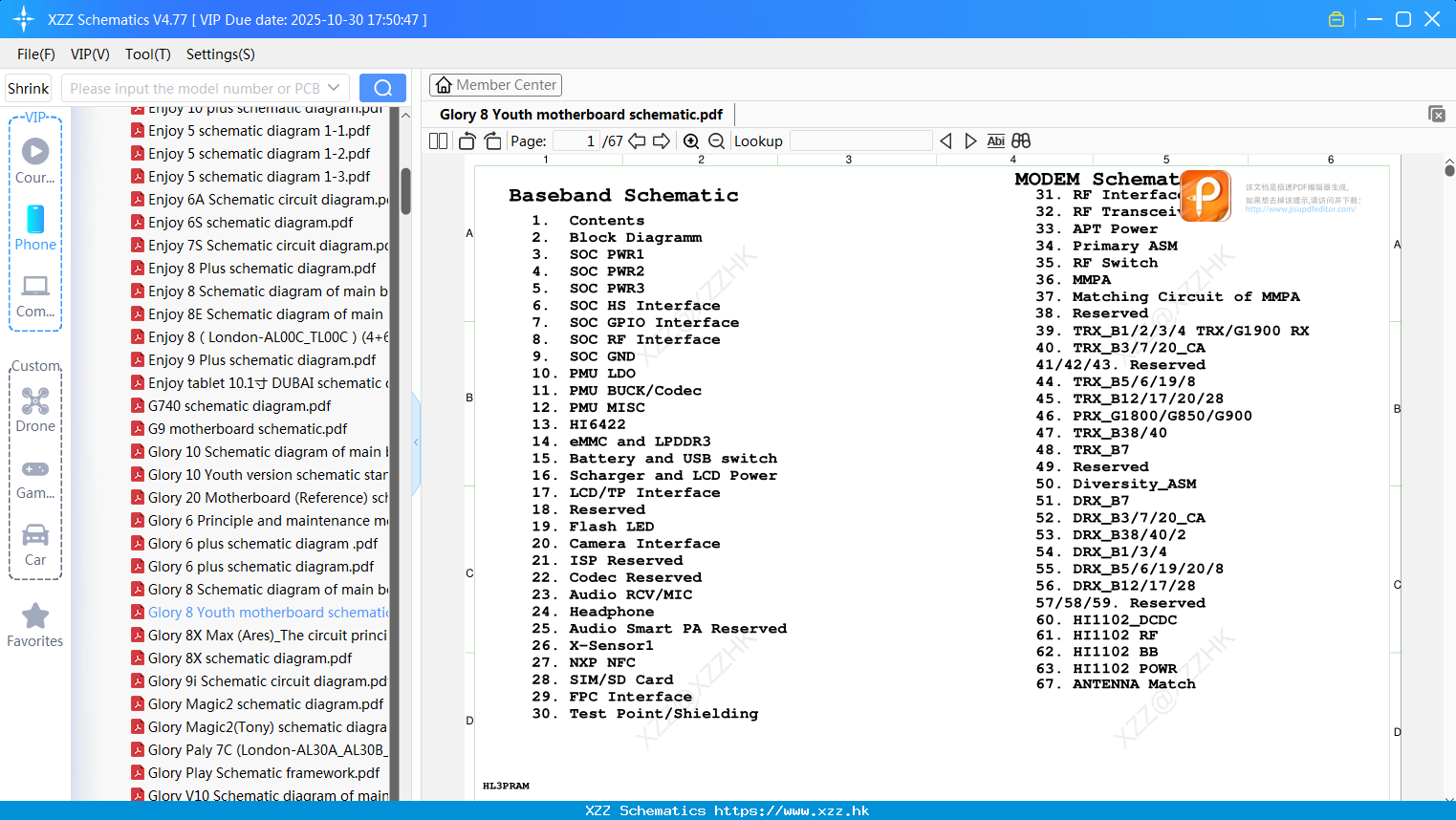
Task: Go to next page arrow
Action: (662, 141)
